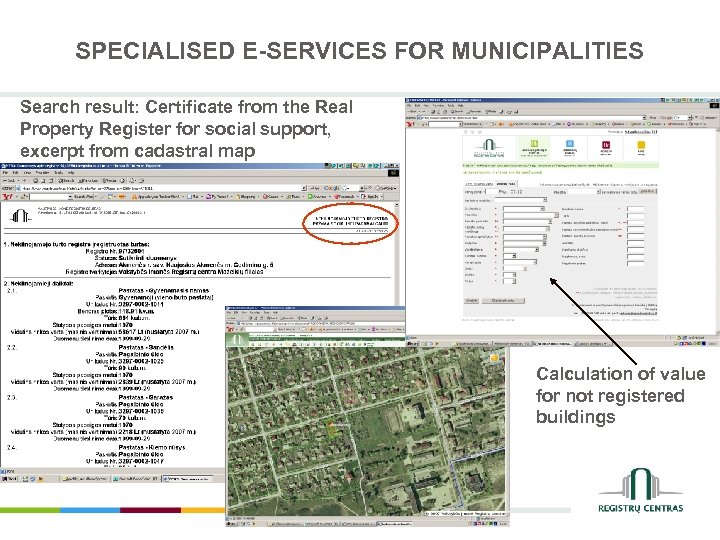Open the small eighth dropdown in form's left column
Image resolution: width=720 pixels, height=540 pixels.
click(x=510, y=256)
